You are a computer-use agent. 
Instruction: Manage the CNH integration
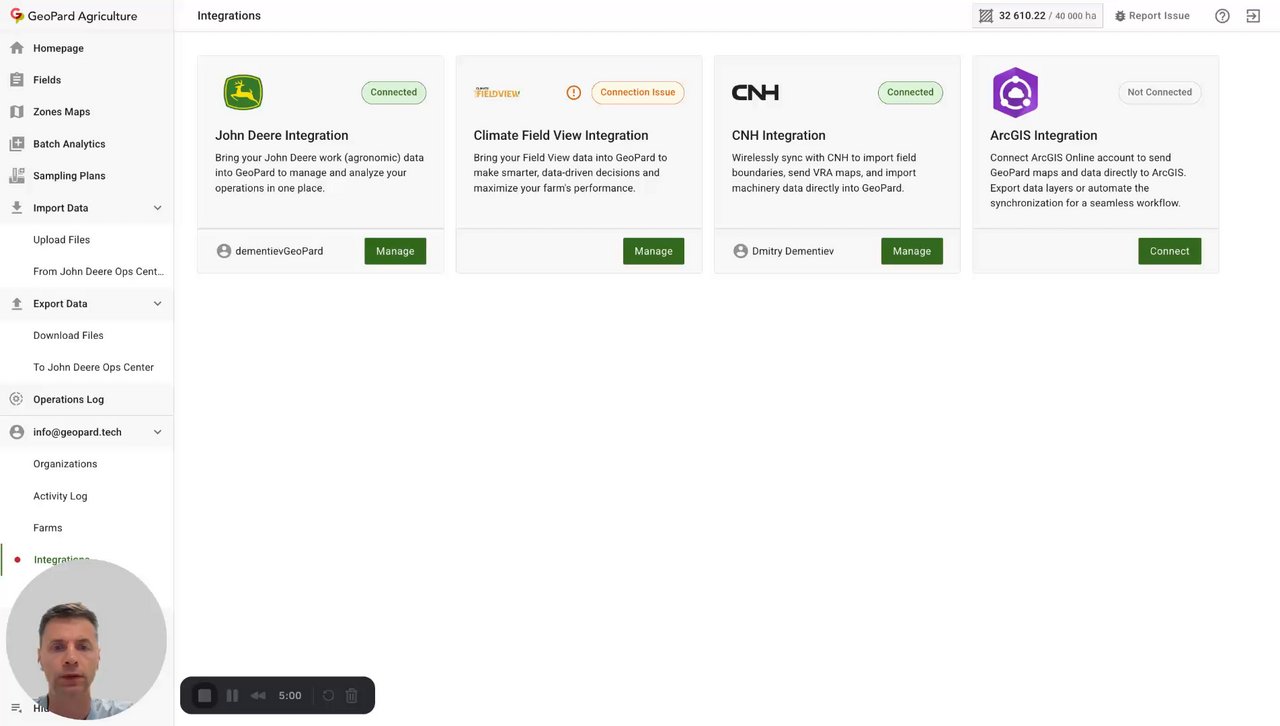pyautogui.click(x=911, y=251)
